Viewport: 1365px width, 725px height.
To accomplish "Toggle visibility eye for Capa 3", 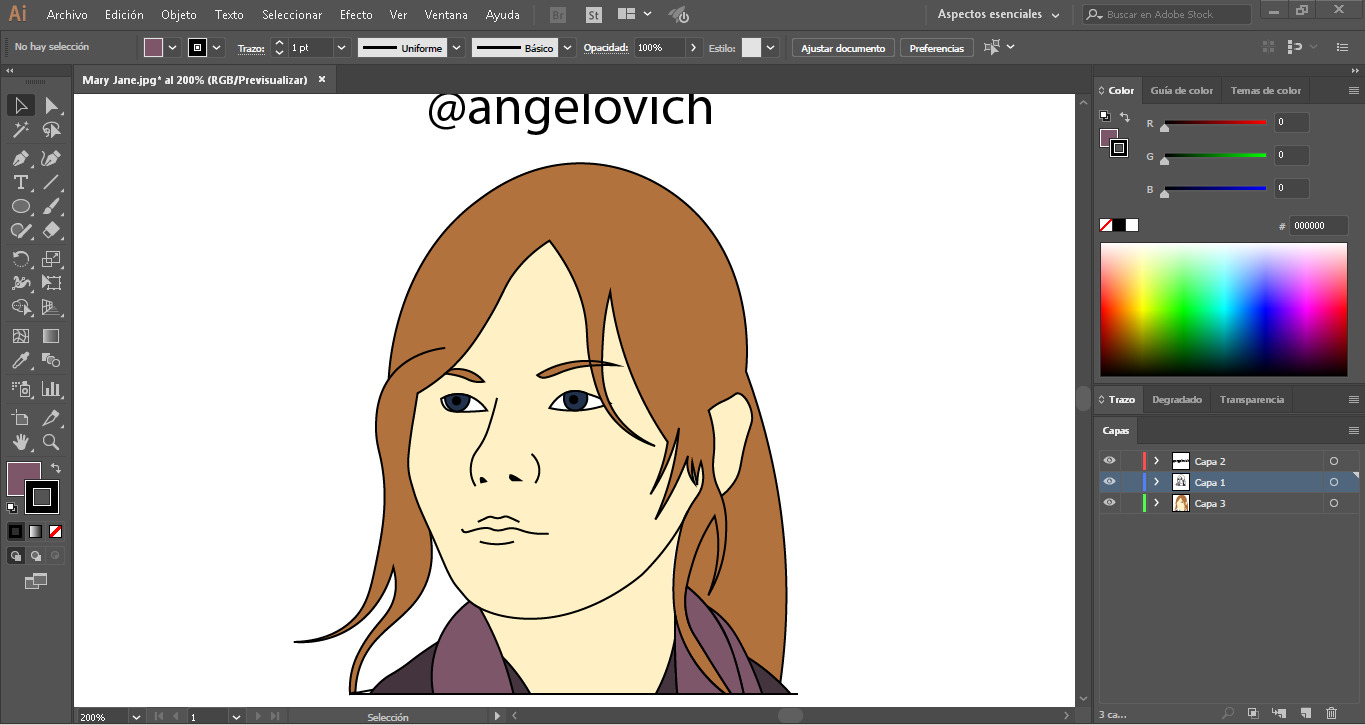I will coord(1109,503).
